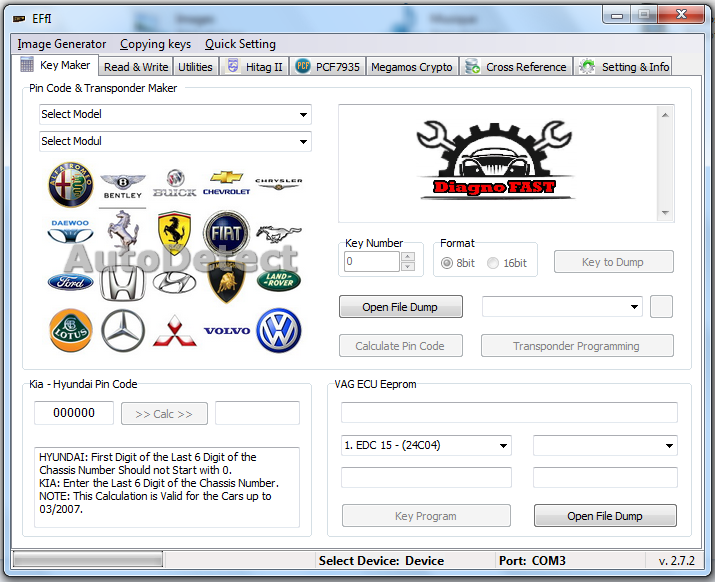Click the logo panel scroll up arrow
Viewport: 715px width, 582px height.
pos(665,115)
